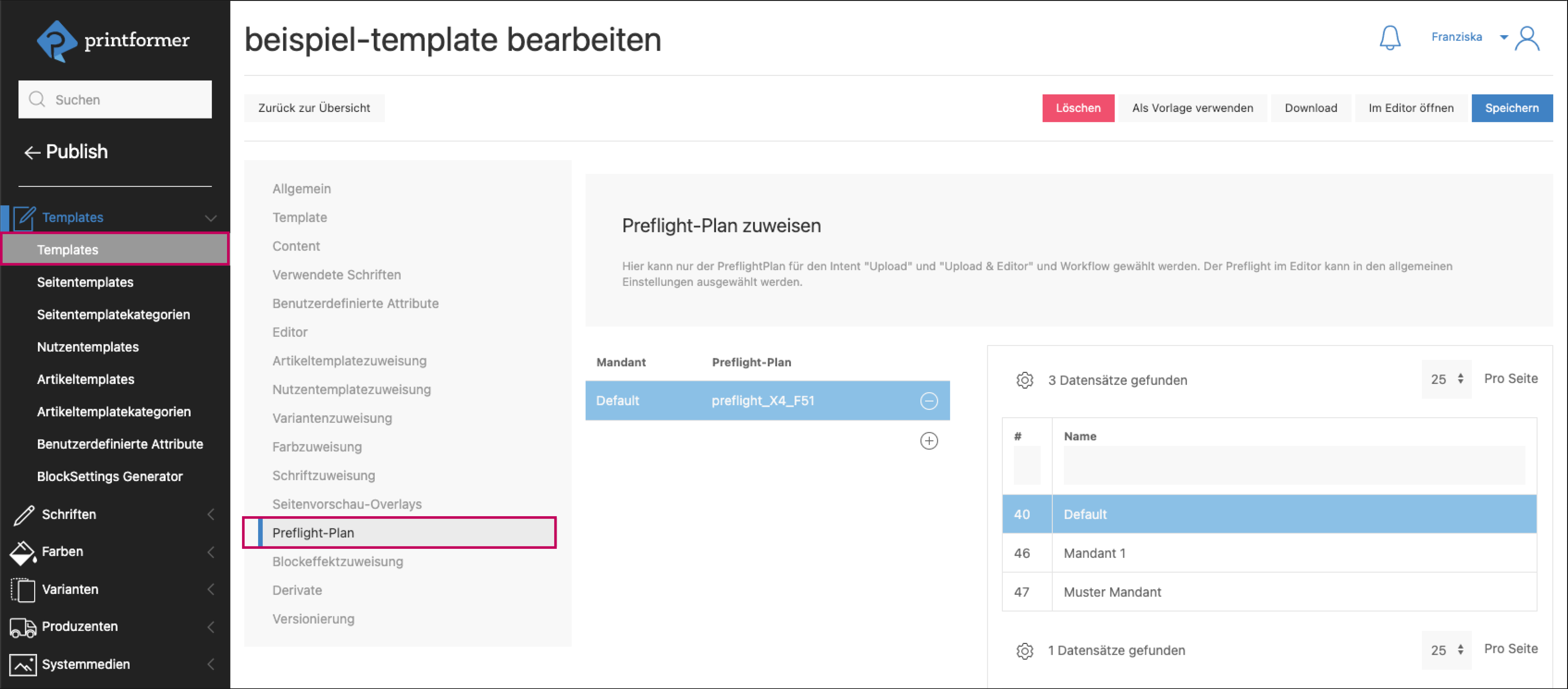Save changes with the Speichern button

(x=1511, y=108)
